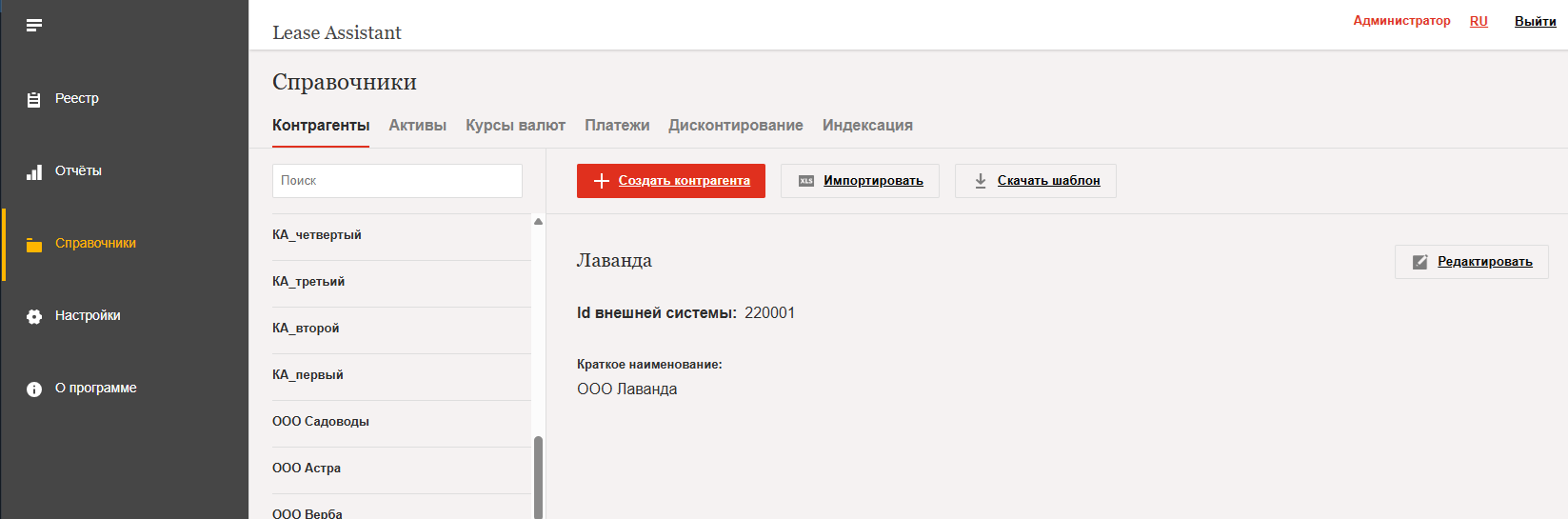
Task: Switch to the Активы tab
Action: 417,126
